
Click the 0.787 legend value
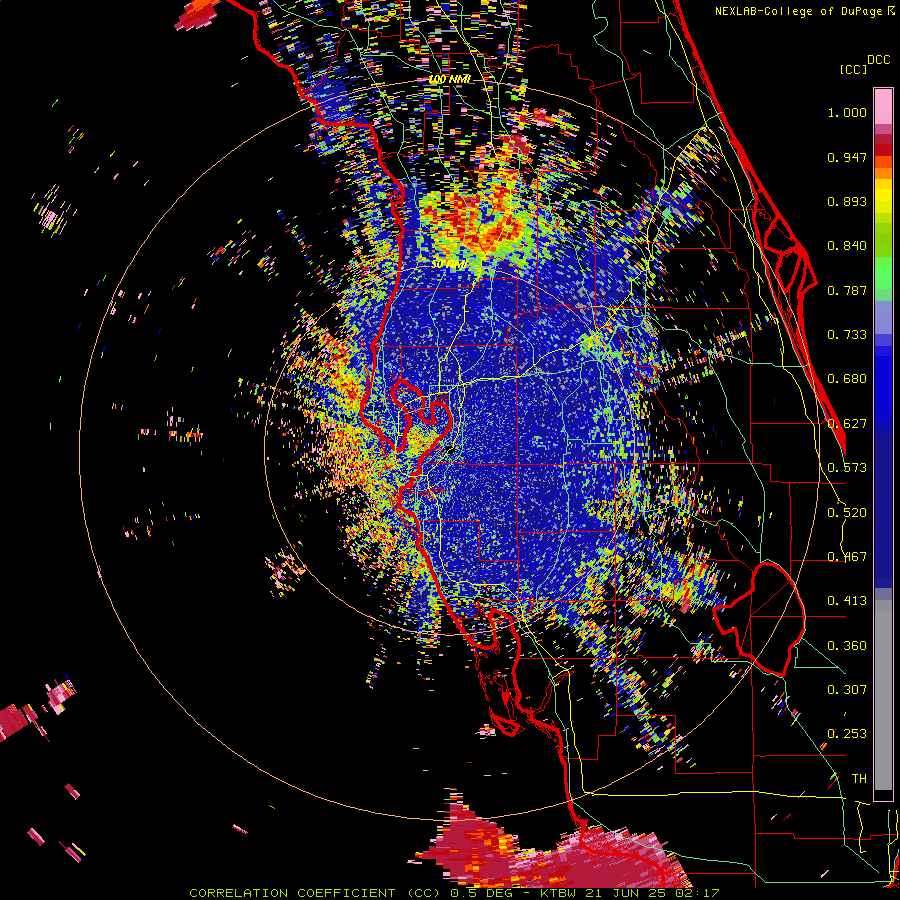(x=847, y=290)
